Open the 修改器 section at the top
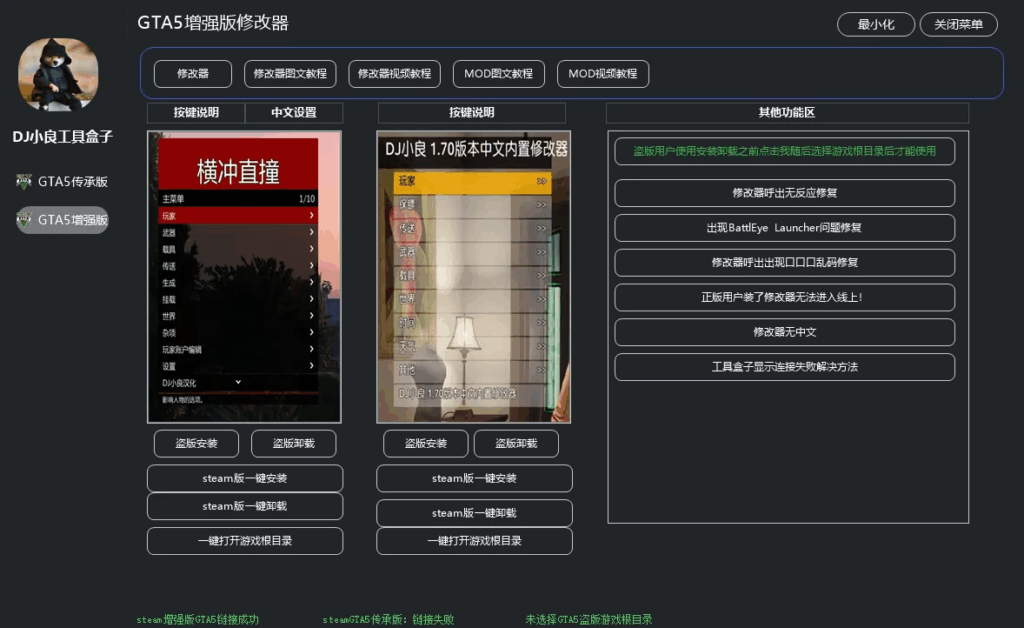This screenshot has width=1024, height=628. [x=191, y=73]
